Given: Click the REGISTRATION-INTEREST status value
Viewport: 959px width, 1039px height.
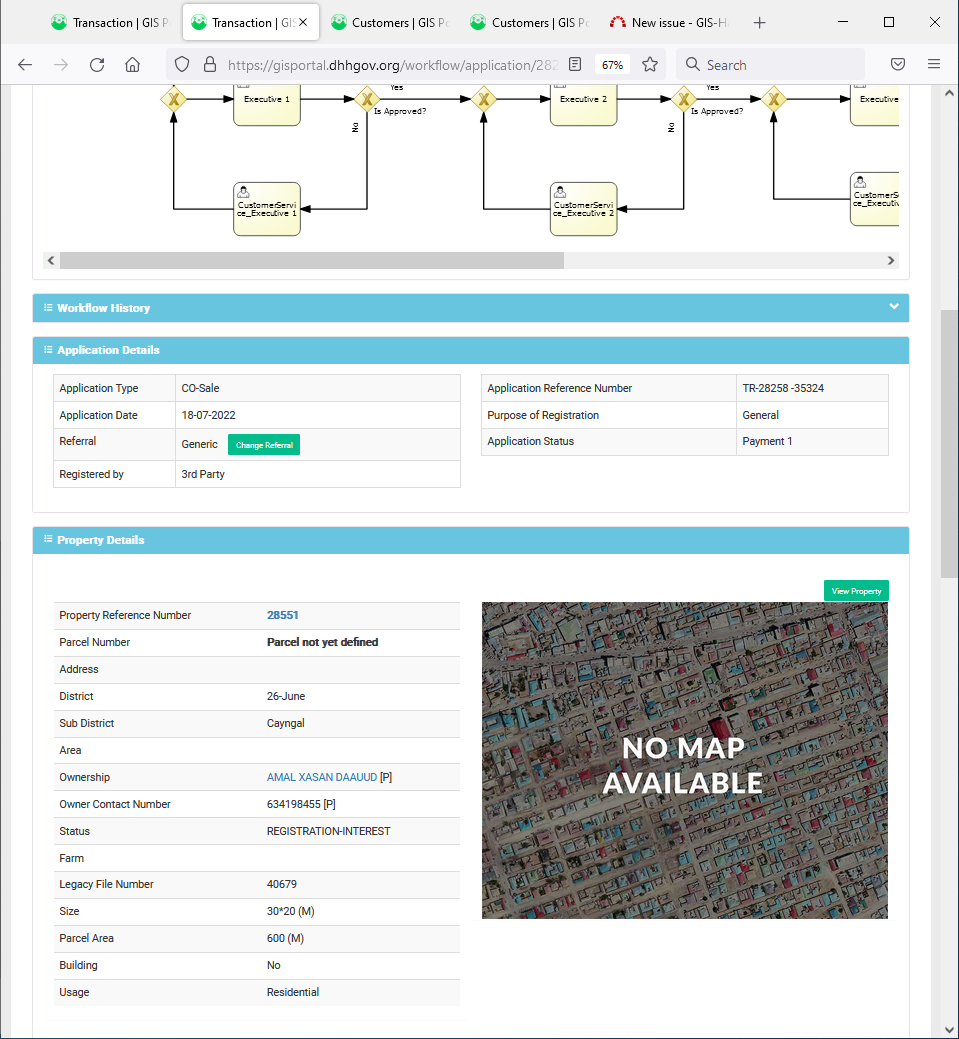Looking at the screenshot, I should 328,832.
